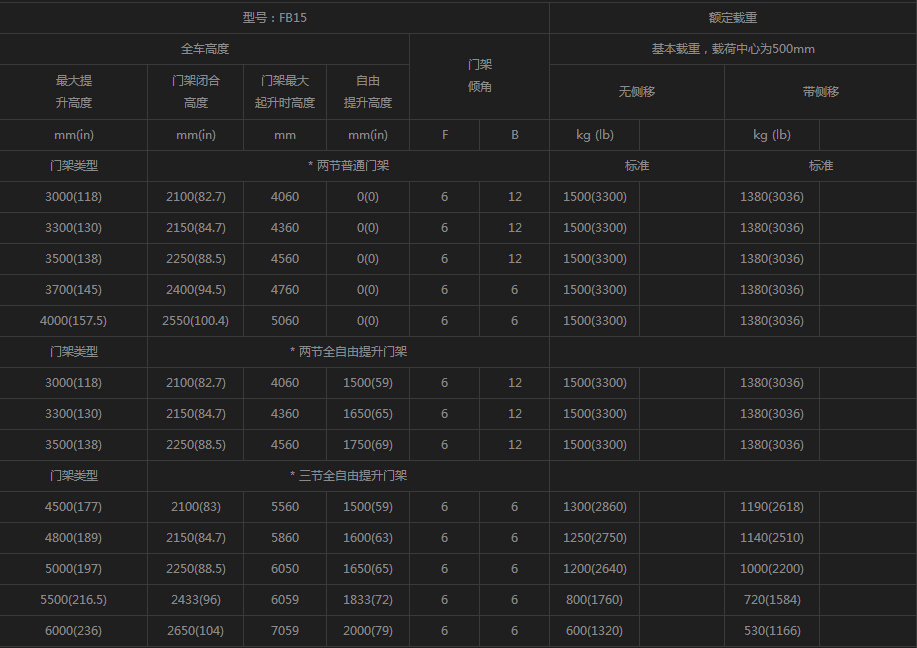Click the 600(1320) load capacity cell

(594, 631)
